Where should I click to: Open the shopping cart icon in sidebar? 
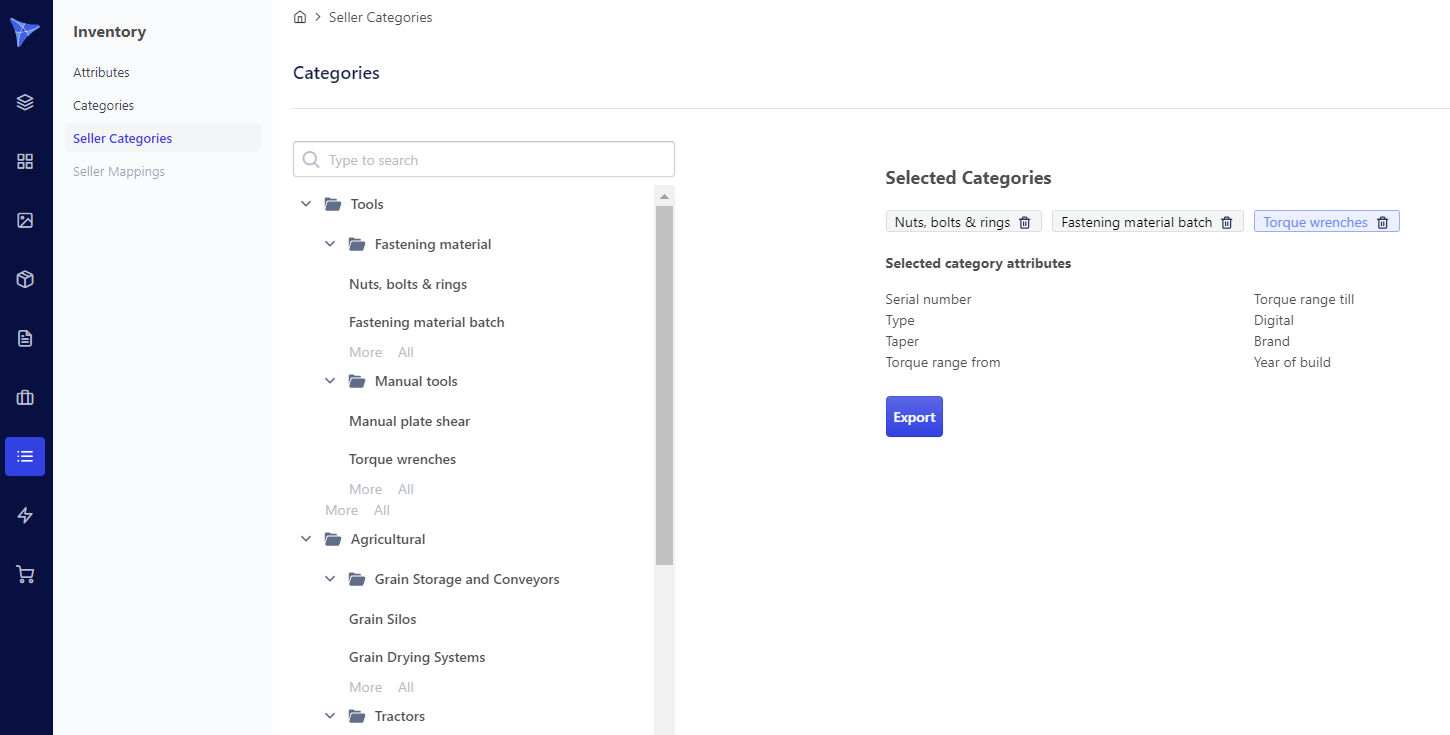click(25, 574)
